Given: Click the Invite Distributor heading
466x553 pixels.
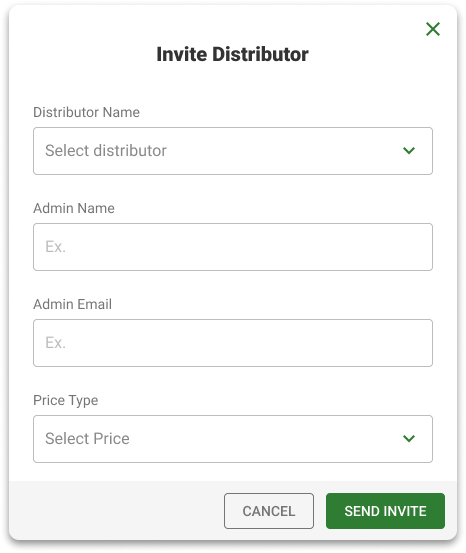Looking at the screenshot, I should (232, 54).
